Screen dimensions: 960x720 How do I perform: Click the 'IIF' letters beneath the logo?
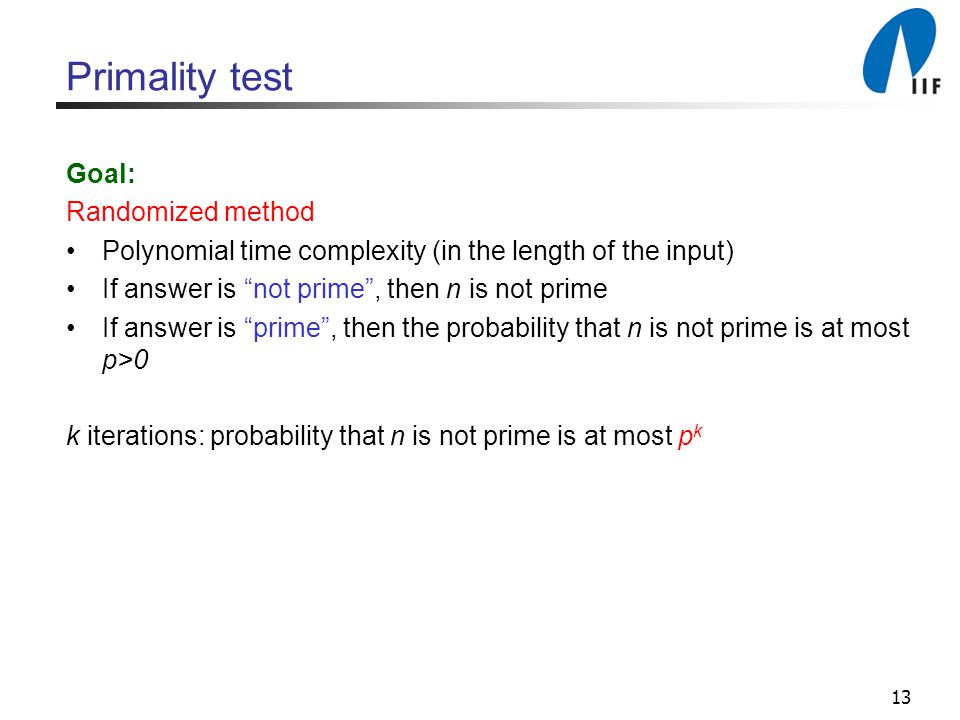tap(926, 86)
